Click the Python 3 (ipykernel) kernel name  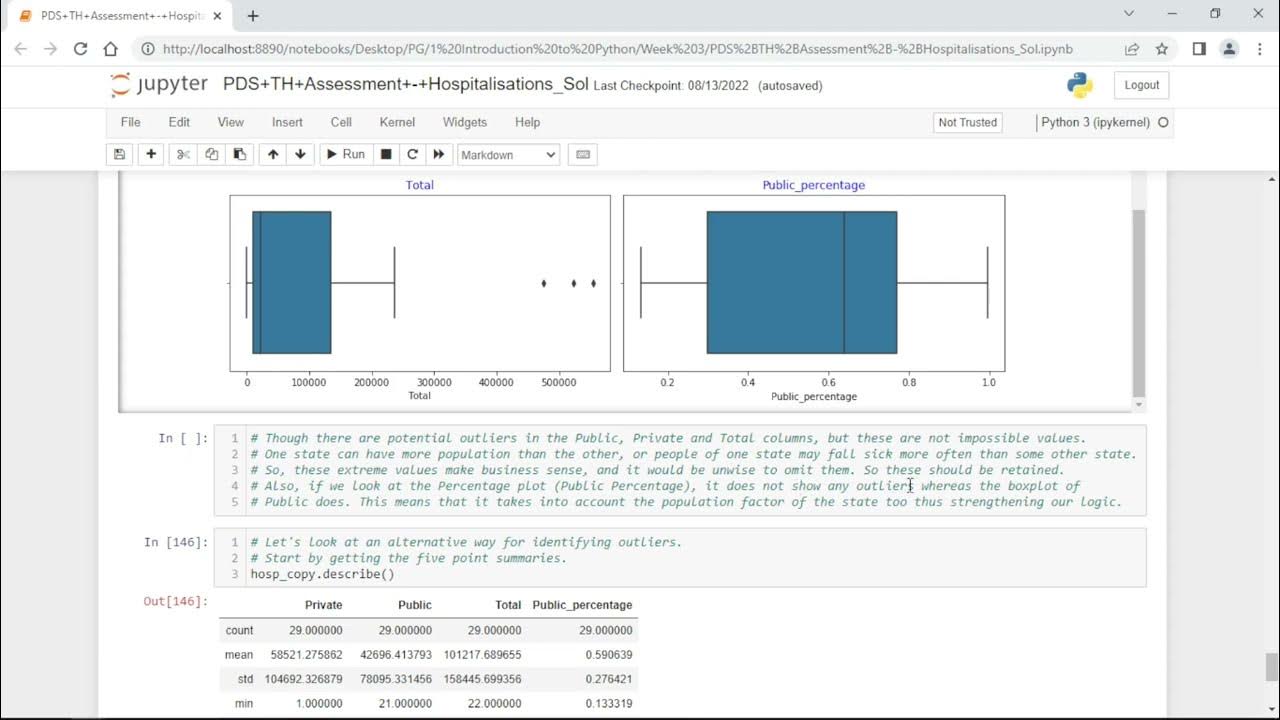[1095, 122]
